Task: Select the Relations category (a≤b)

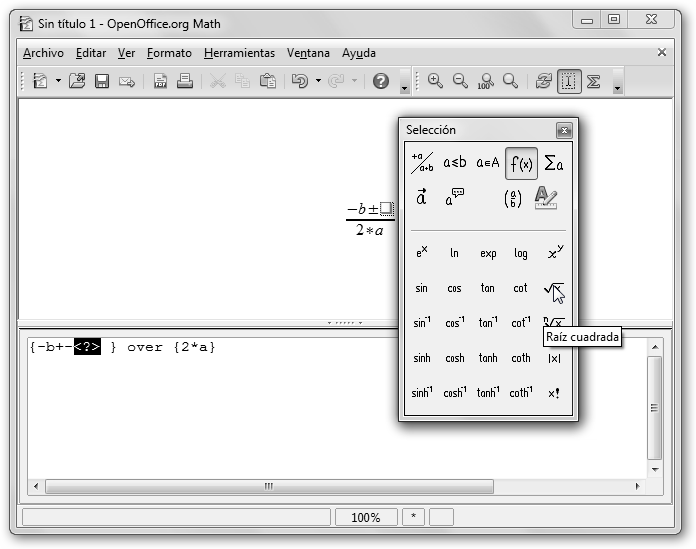Action: 455,163
